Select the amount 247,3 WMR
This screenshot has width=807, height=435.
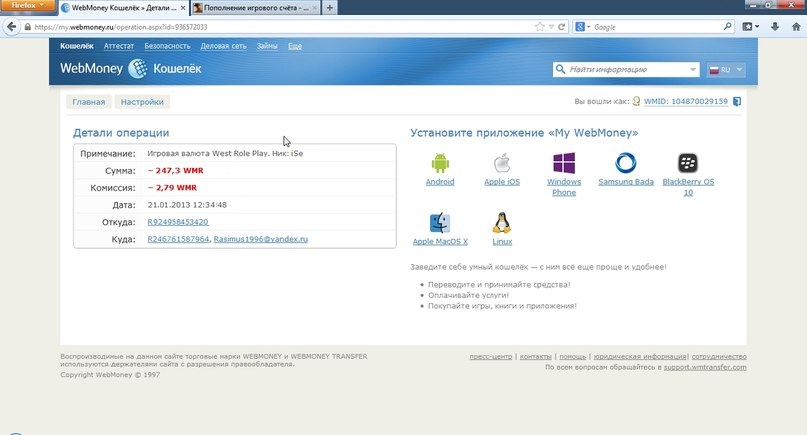coord(176,170)
